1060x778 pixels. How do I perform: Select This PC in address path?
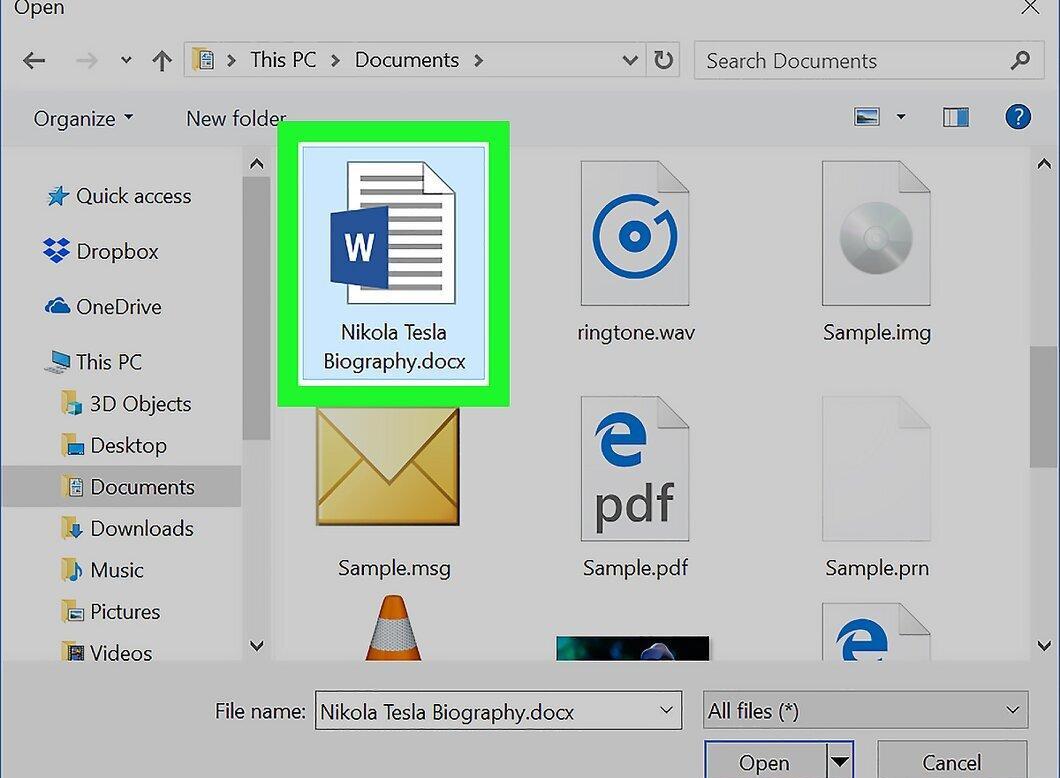[283, 60]
